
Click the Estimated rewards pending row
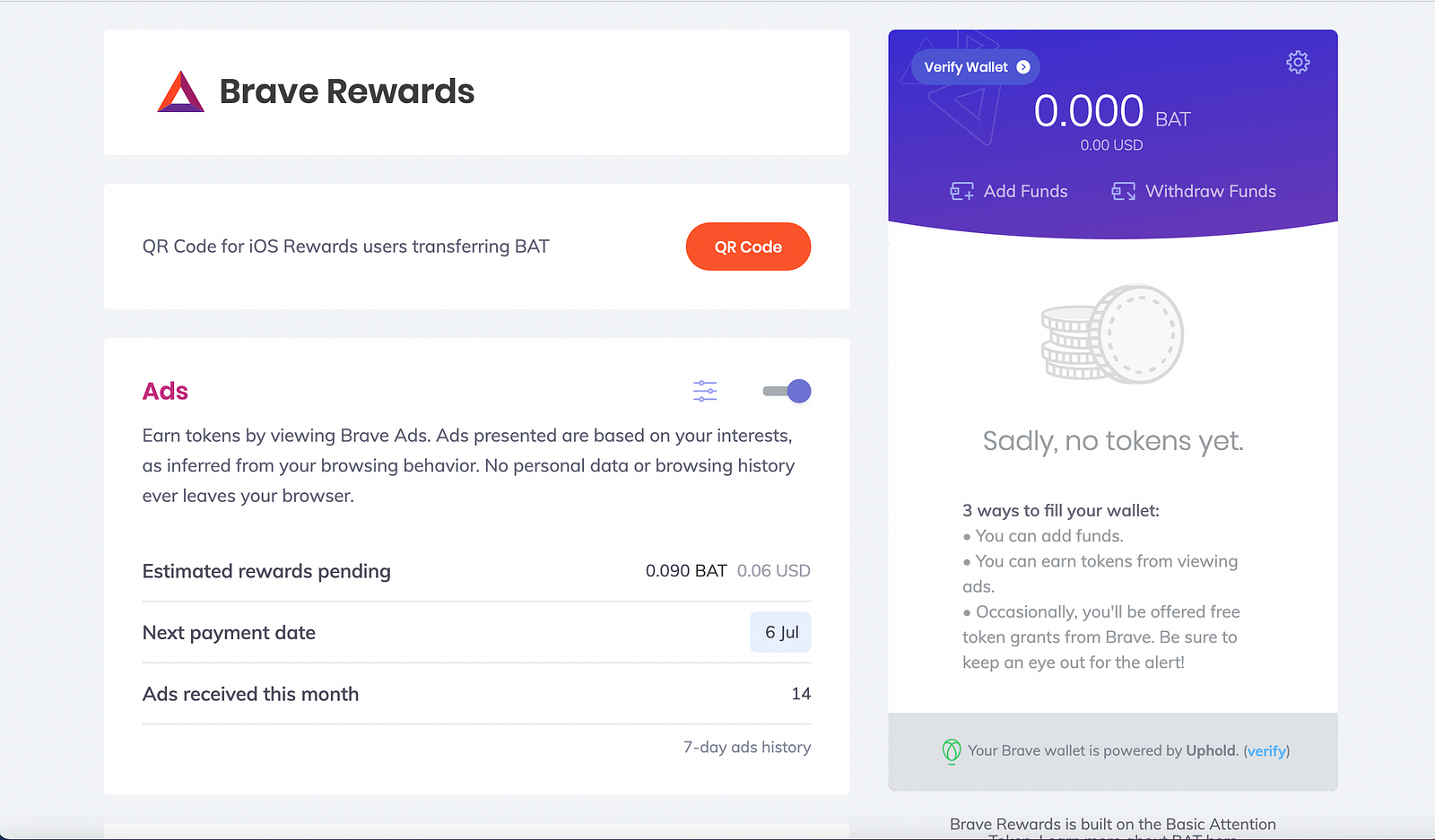[x=476, y=571]
